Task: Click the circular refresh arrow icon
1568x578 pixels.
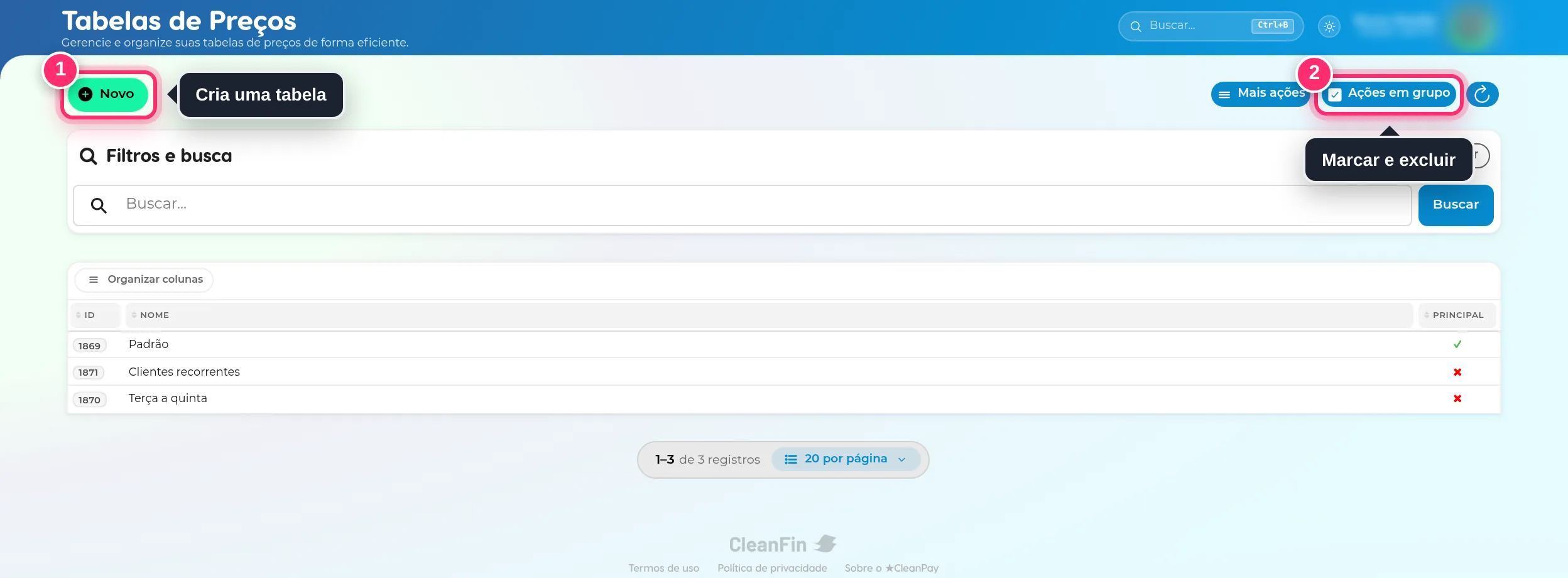Action: point(1482,94)
